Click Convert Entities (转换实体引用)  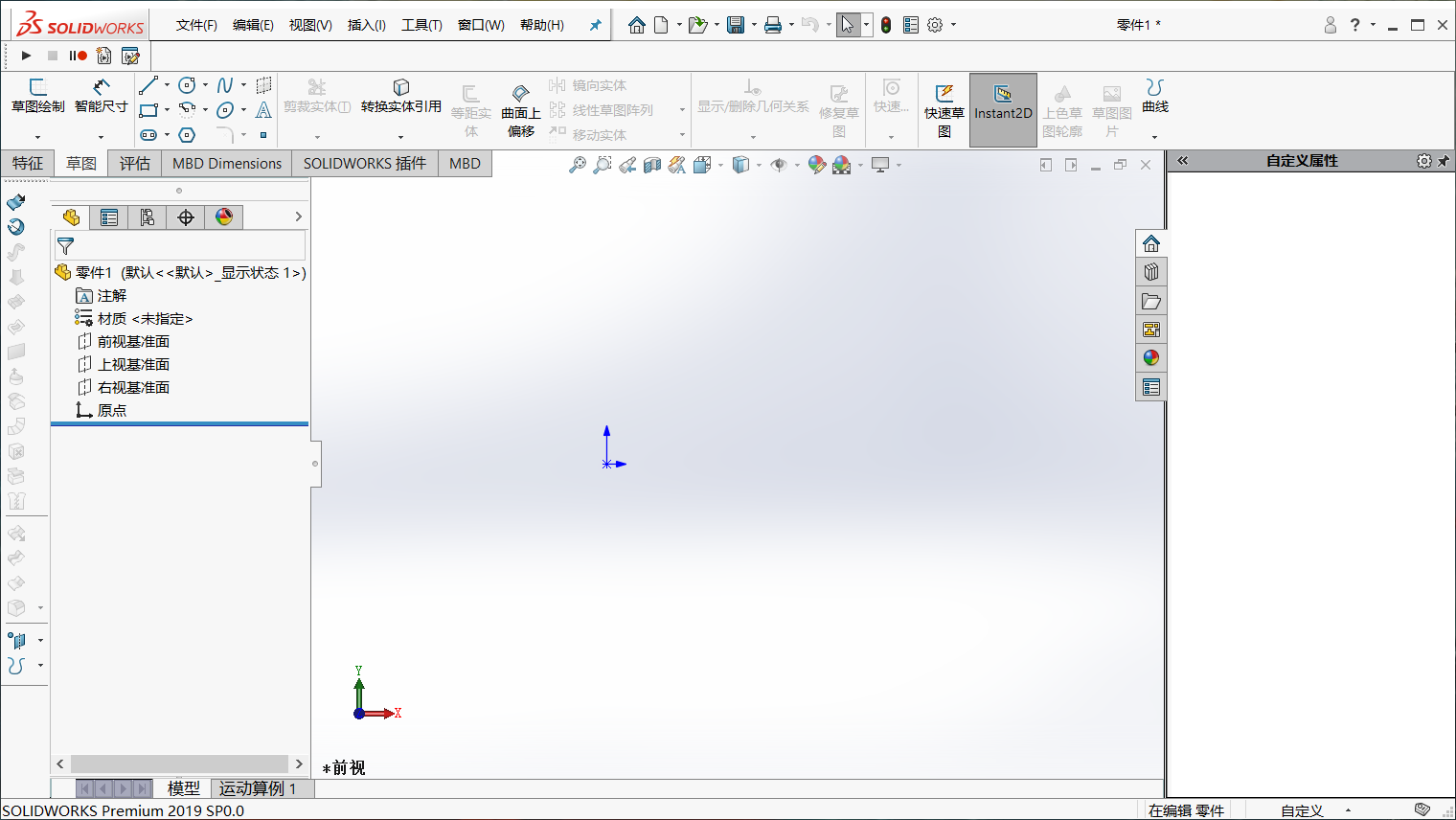pyautogui.click(x=400, y=96)
